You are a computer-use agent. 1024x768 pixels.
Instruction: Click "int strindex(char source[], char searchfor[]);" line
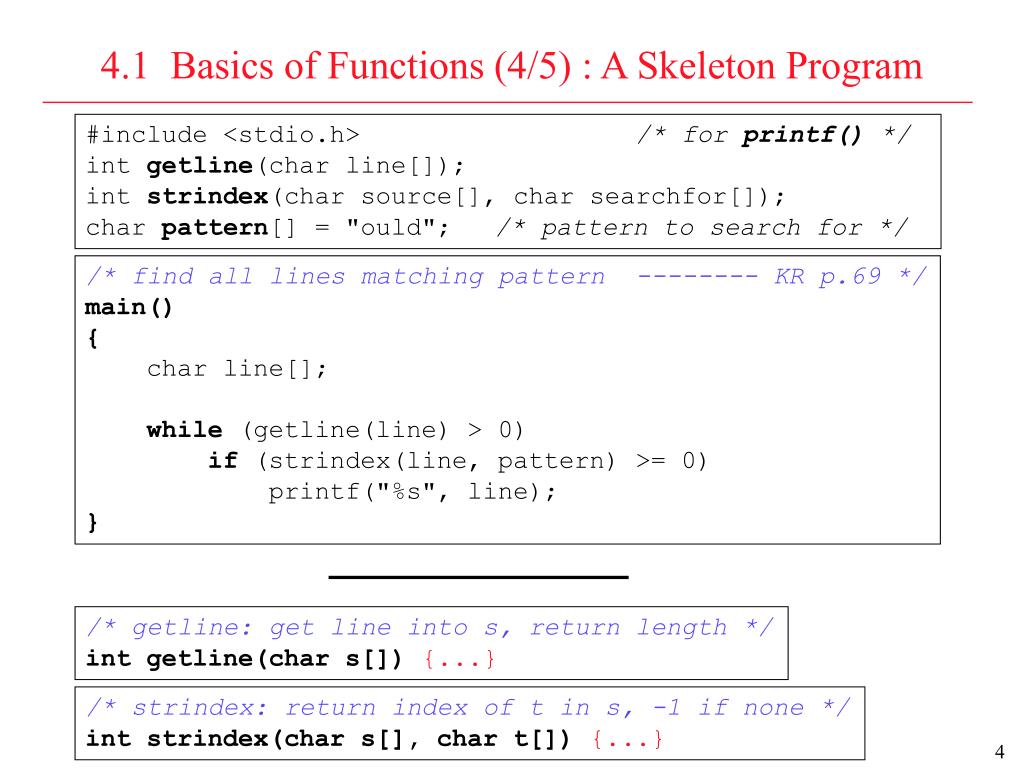[436, 197]
